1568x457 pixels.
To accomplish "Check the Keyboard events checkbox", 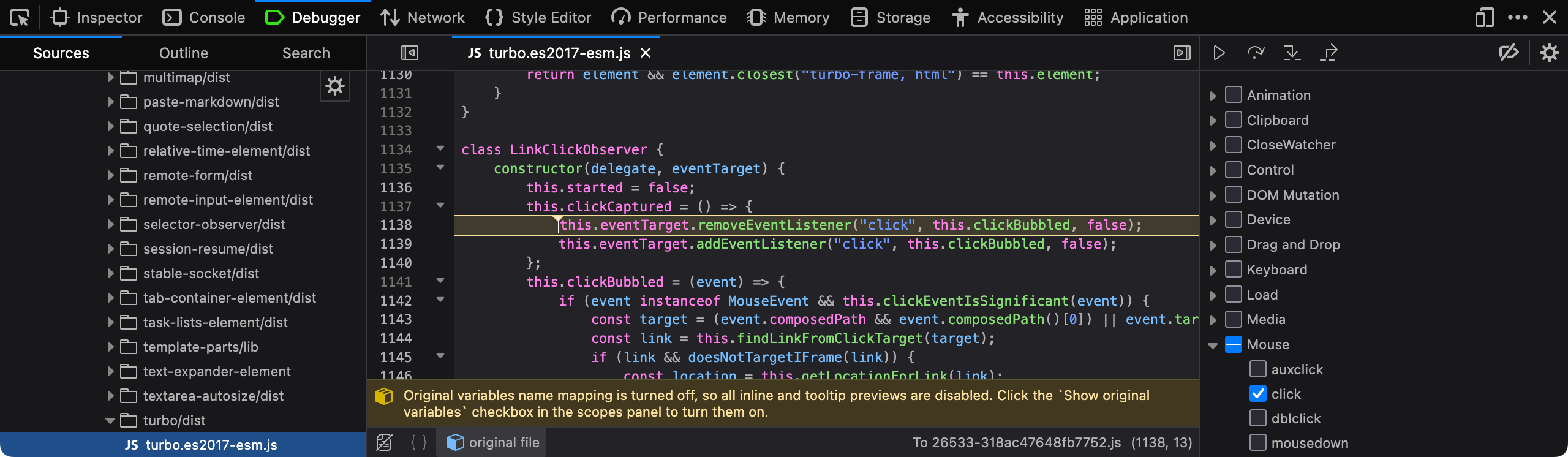I will pos(1233,270).
